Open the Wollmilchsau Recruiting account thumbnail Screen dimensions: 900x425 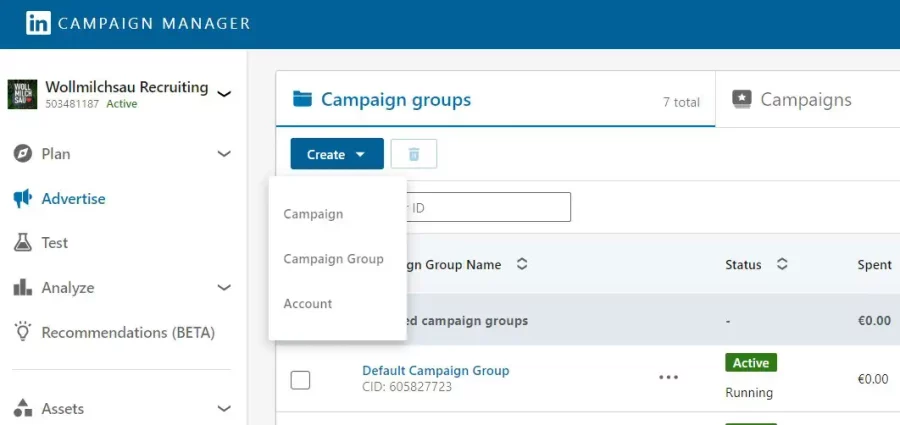pyautogui.click(x=22, y=94)
